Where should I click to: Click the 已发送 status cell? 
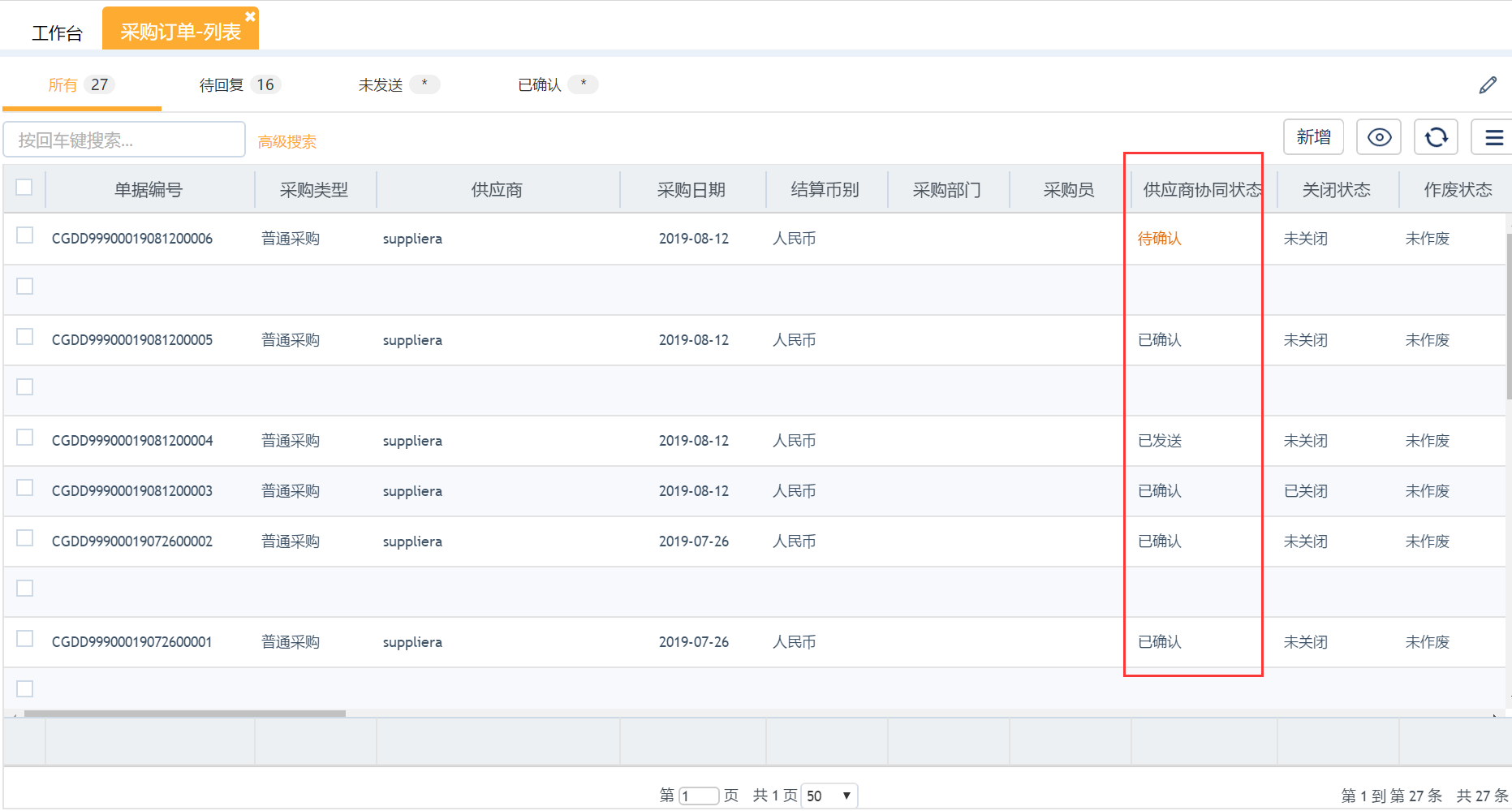[x=1160, y=441]
